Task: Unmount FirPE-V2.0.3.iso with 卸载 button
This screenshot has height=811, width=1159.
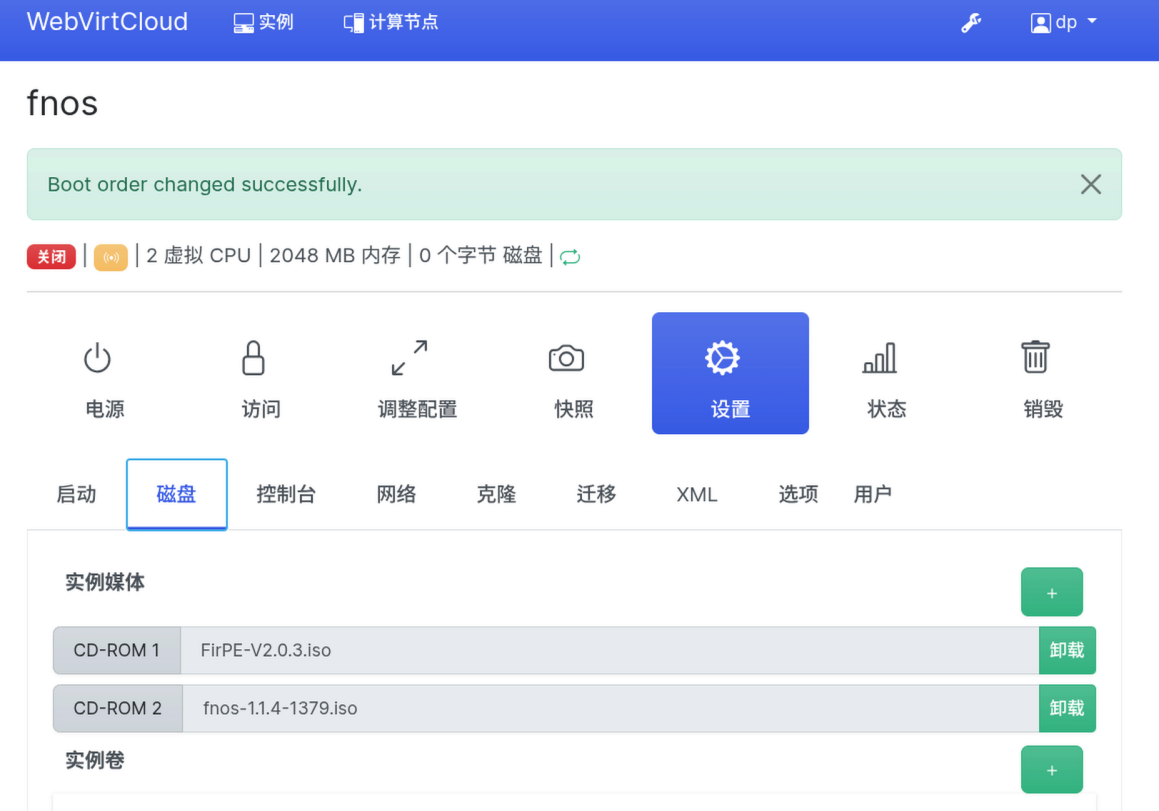Action: tap(1067, 651)
